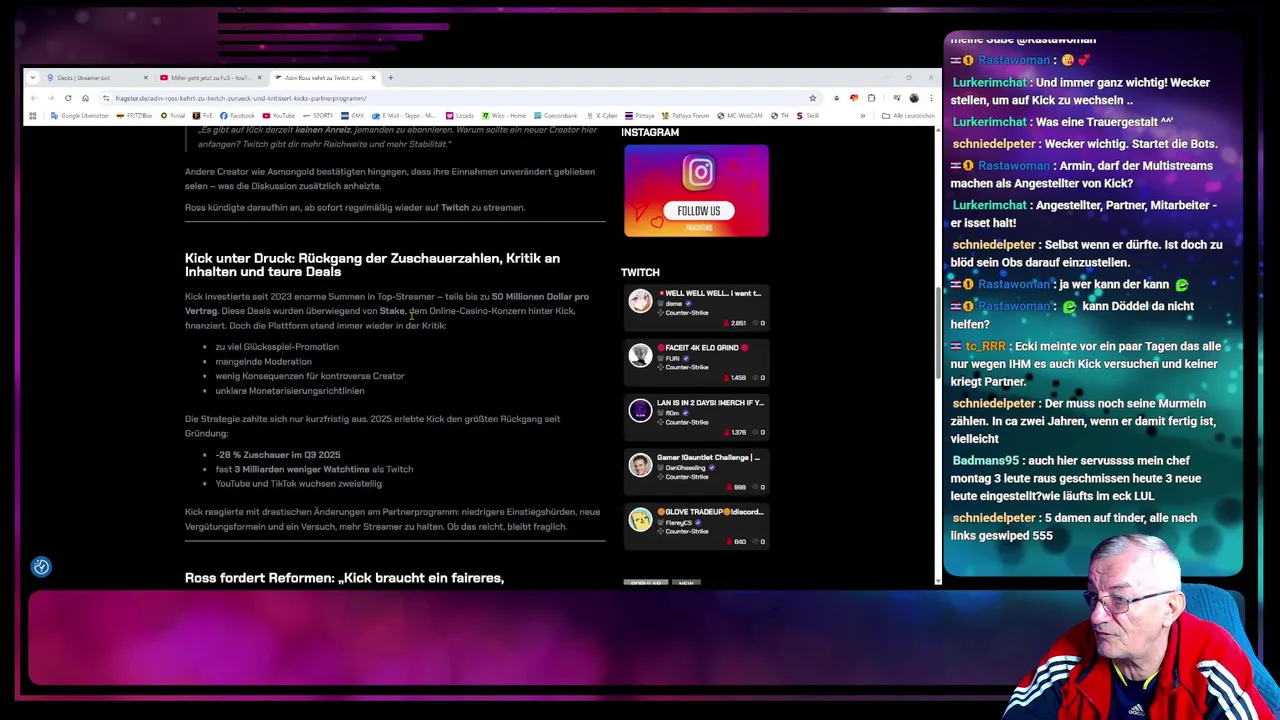Open the Chrome profile avatar
Screen dimensions: 1280x720
[913, 98]
